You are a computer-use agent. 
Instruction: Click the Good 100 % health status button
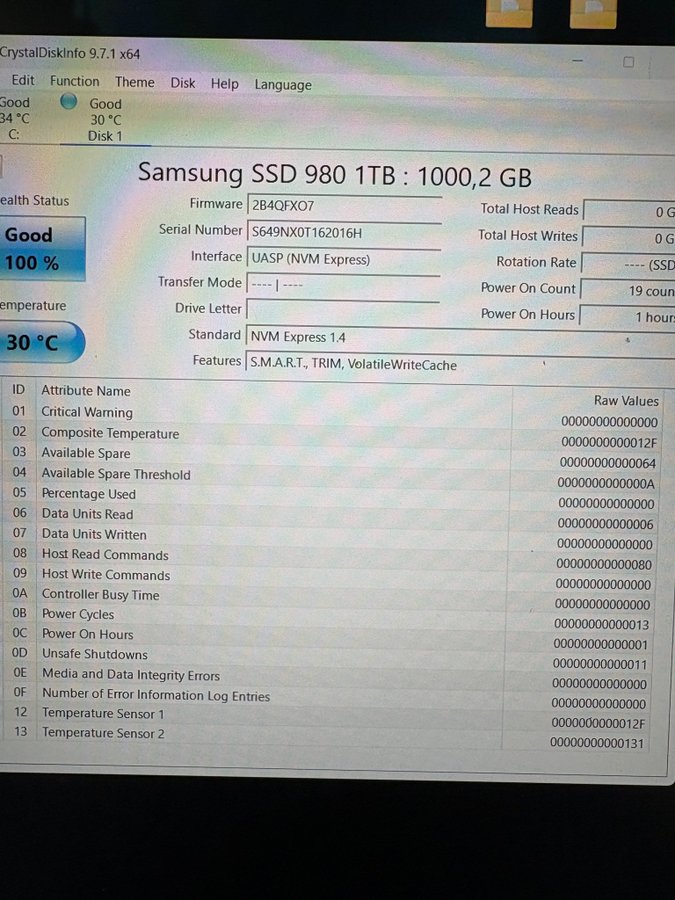click(x=40, y=249)
